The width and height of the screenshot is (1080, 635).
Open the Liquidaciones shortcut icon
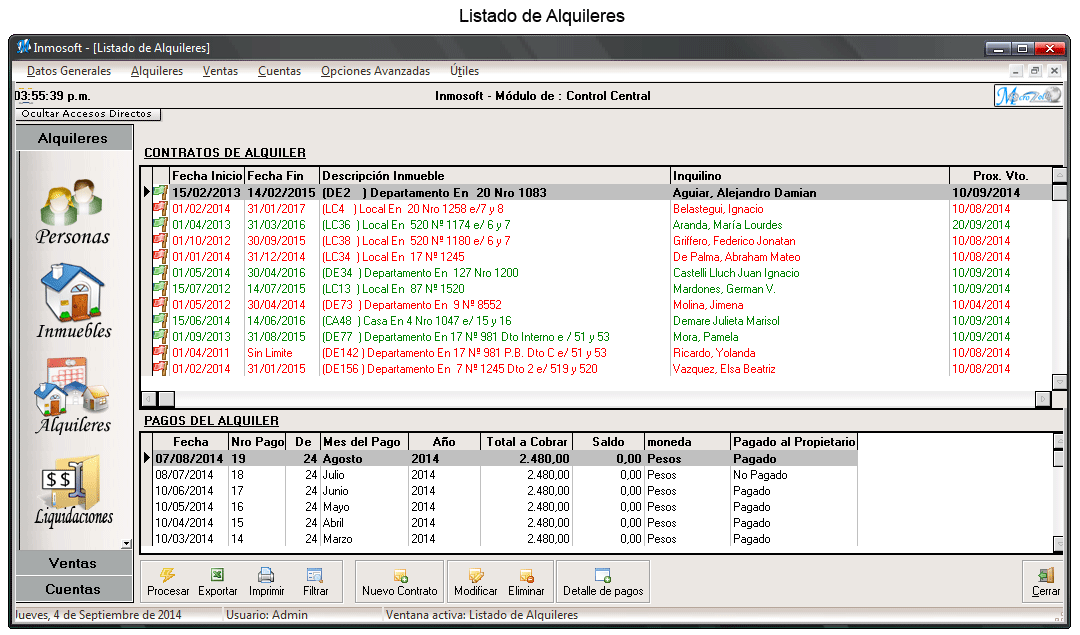(x=74, y=490)
